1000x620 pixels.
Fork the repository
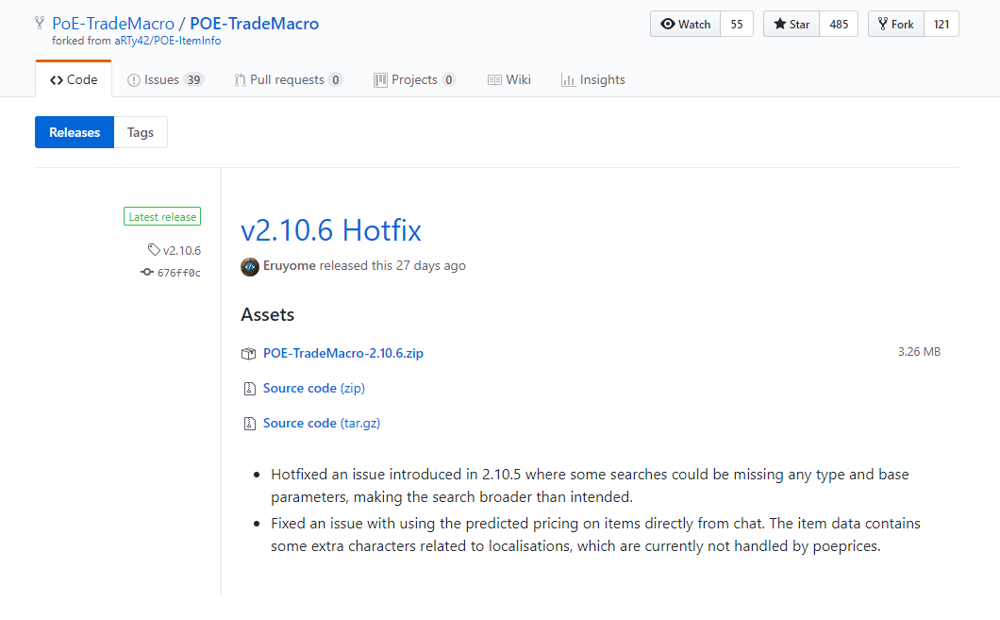point(895,24)
